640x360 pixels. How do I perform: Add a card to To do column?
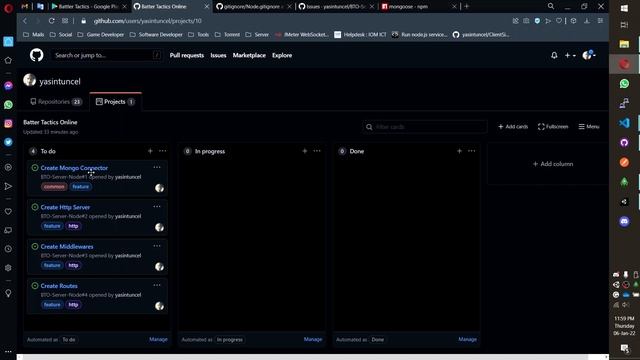[150, 151]
